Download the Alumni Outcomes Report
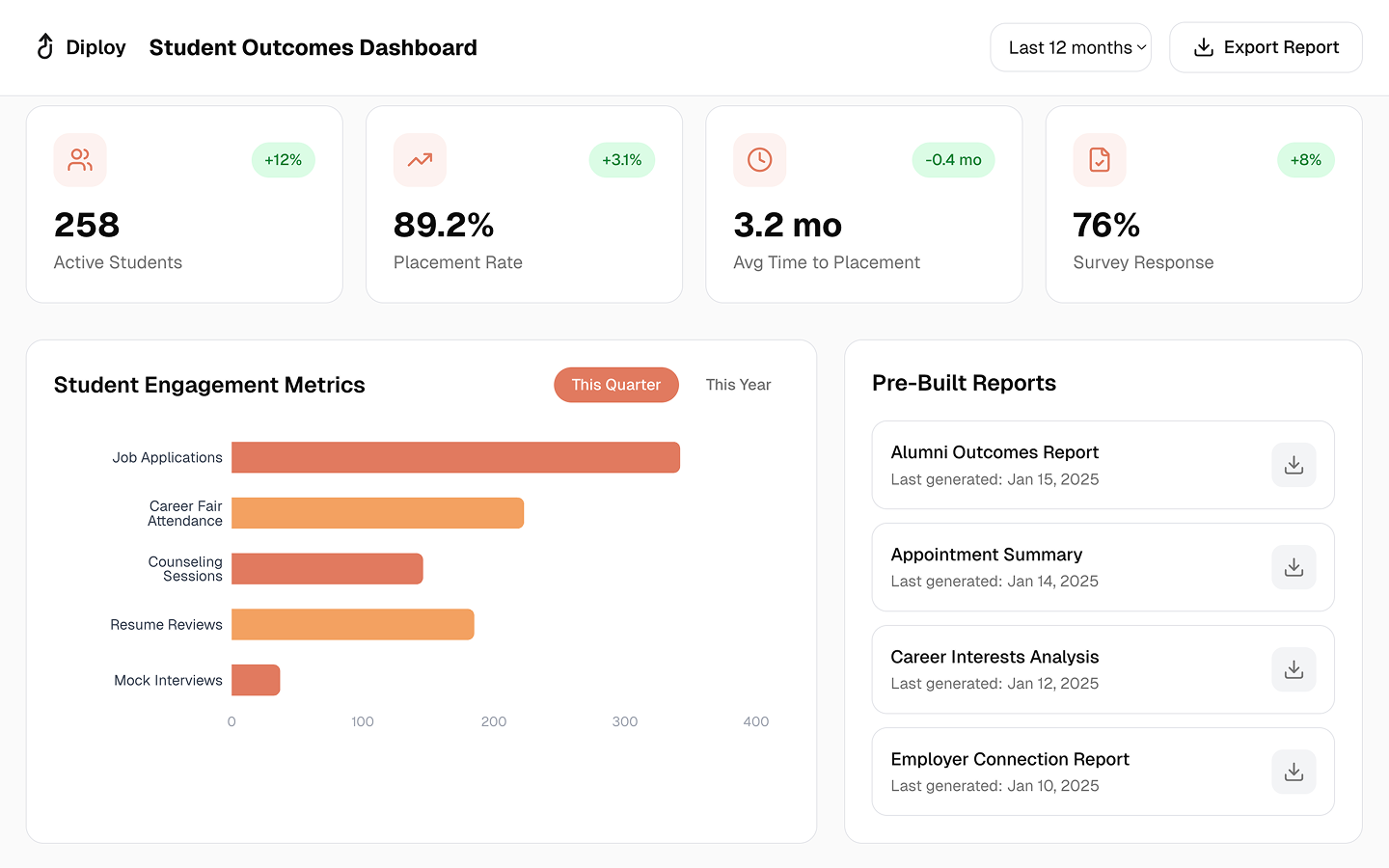 coord(1294,465)
